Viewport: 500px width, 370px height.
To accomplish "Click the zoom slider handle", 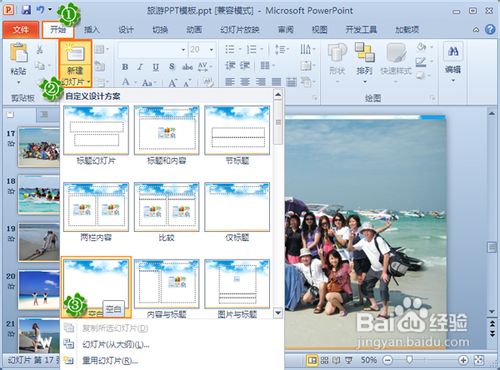I will pos(409,360).
